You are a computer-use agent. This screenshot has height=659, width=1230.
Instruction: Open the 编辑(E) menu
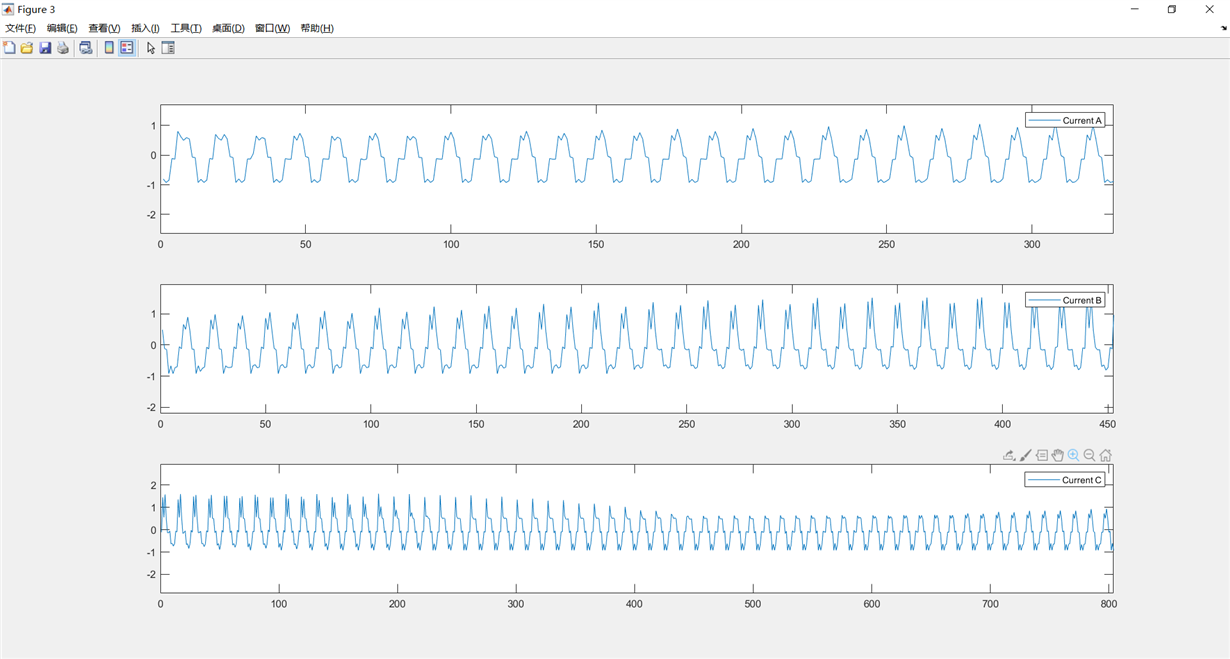tap(62, 28)
